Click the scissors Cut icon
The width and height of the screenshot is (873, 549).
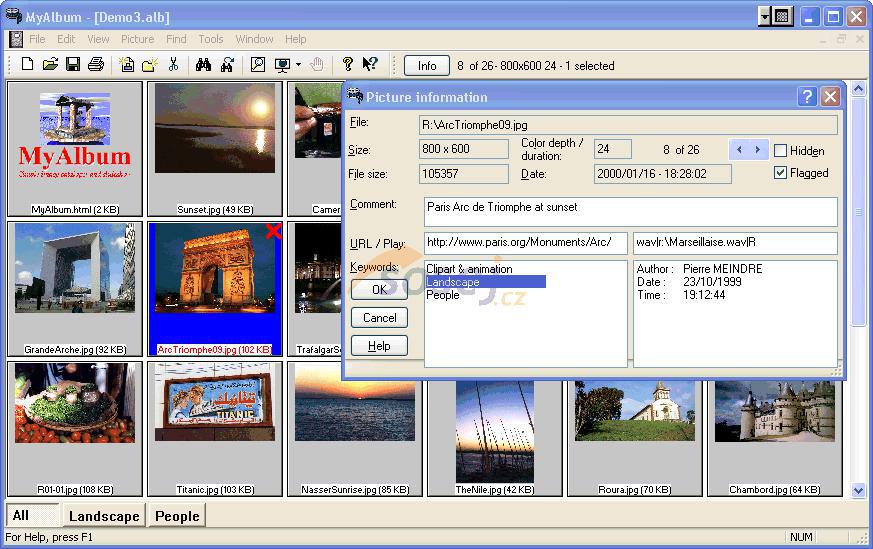click(173, 65)
